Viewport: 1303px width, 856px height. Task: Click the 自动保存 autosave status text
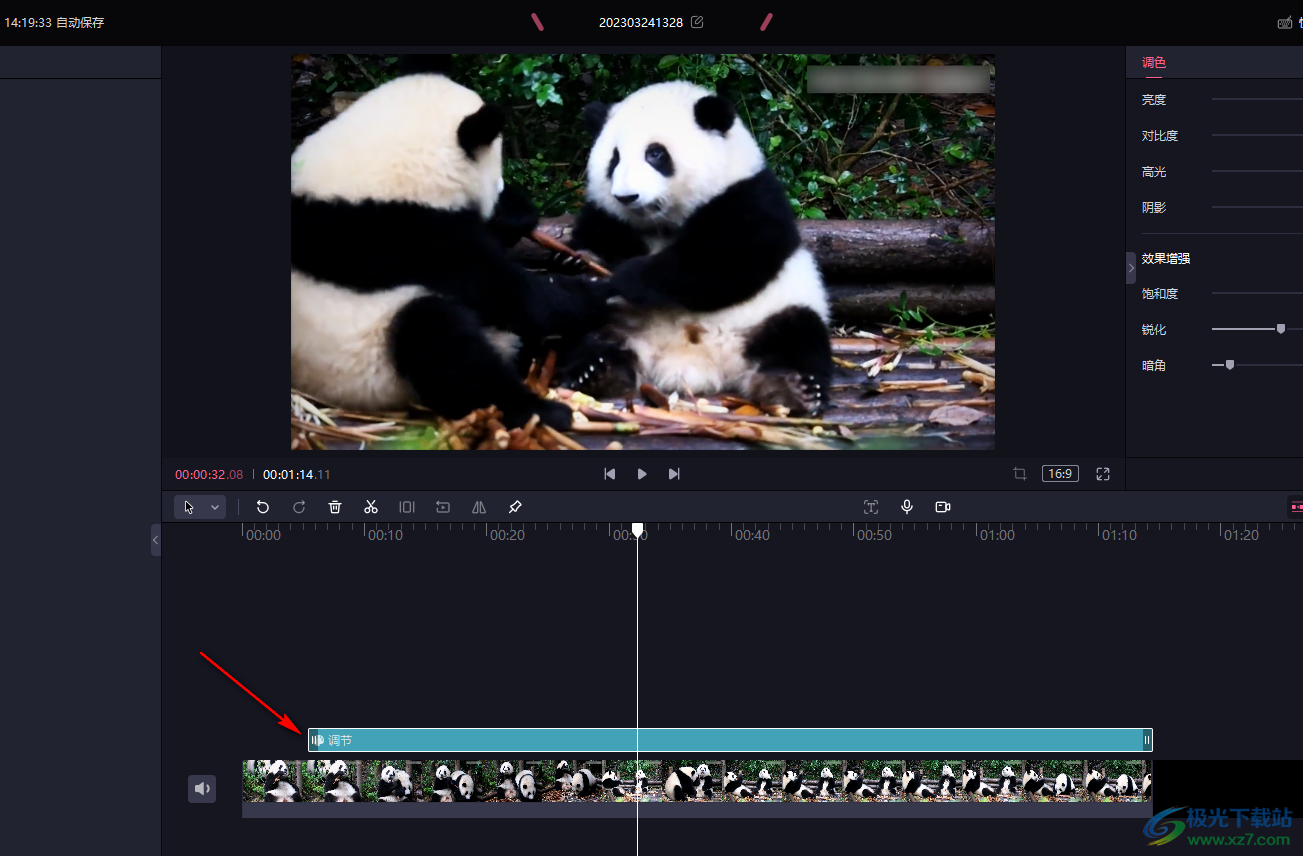click(80, 22)
